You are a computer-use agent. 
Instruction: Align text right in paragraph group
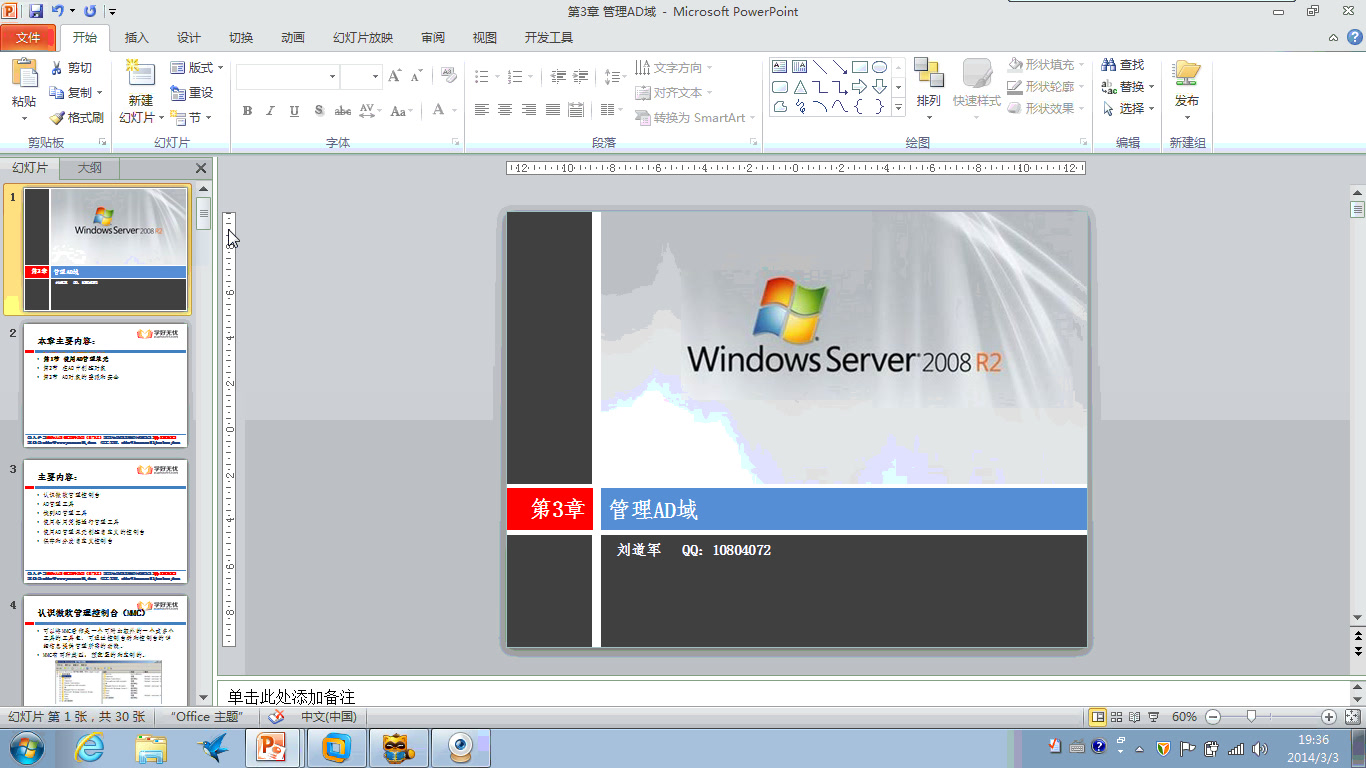tap(529, 110)
